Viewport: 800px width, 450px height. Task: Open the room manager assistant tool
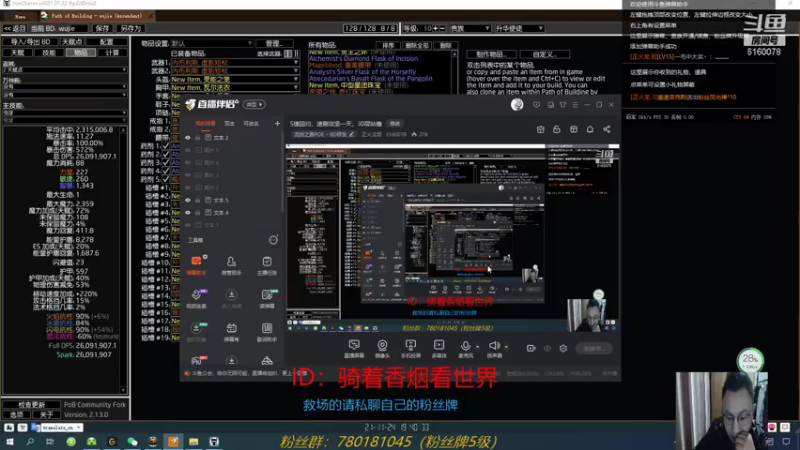(x=231, y=265)
